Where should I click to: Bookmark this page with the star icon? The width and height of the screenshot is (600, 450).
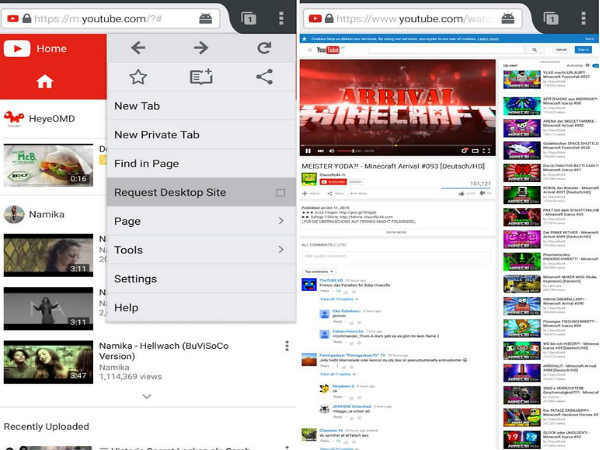138,77
